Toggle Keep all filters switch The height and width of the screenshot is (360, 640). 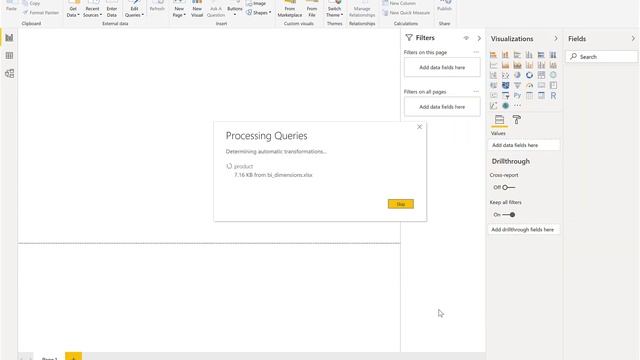[509, 215]
